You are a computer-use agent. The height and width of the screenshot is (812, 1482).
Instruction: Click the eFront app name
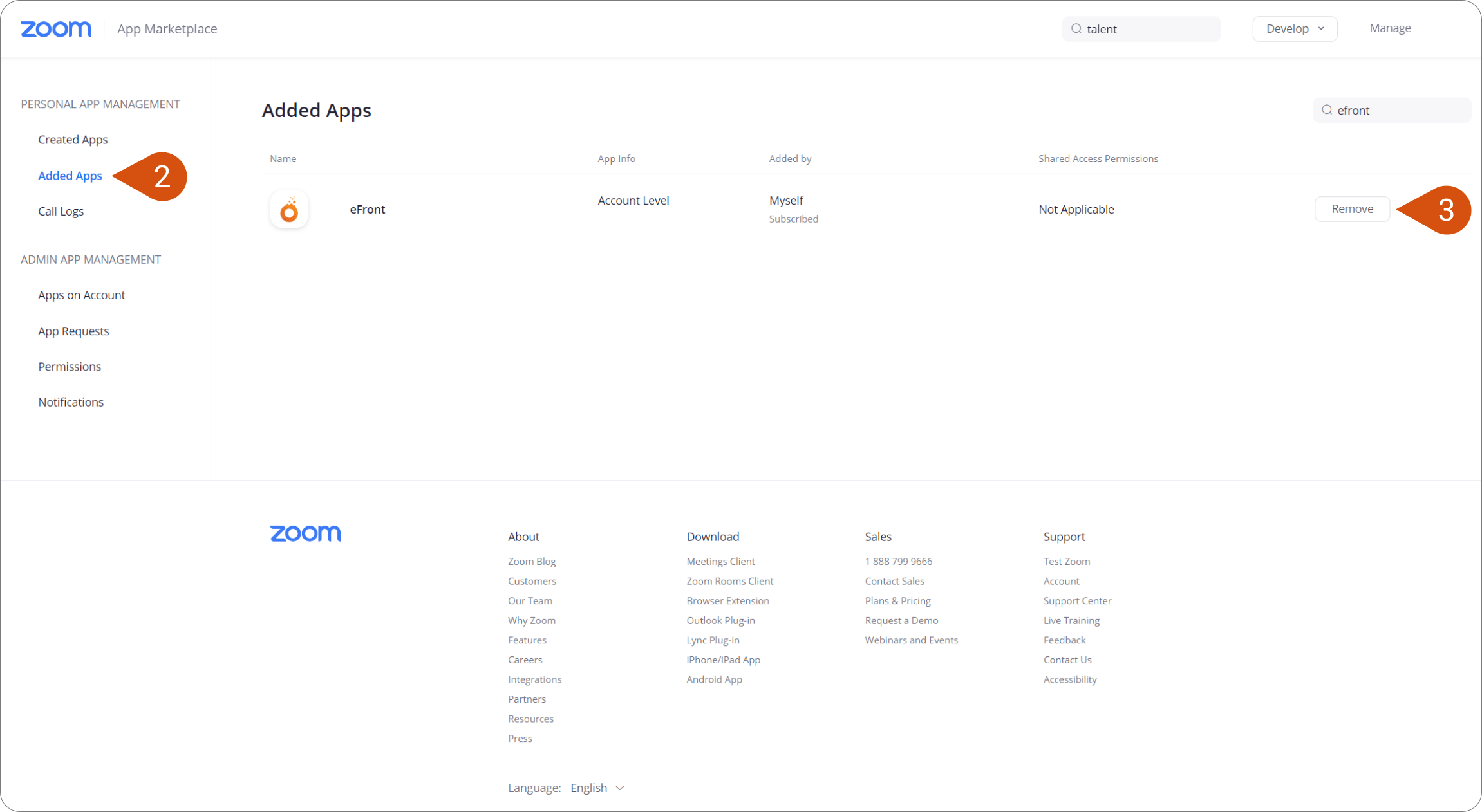(367, 209)
